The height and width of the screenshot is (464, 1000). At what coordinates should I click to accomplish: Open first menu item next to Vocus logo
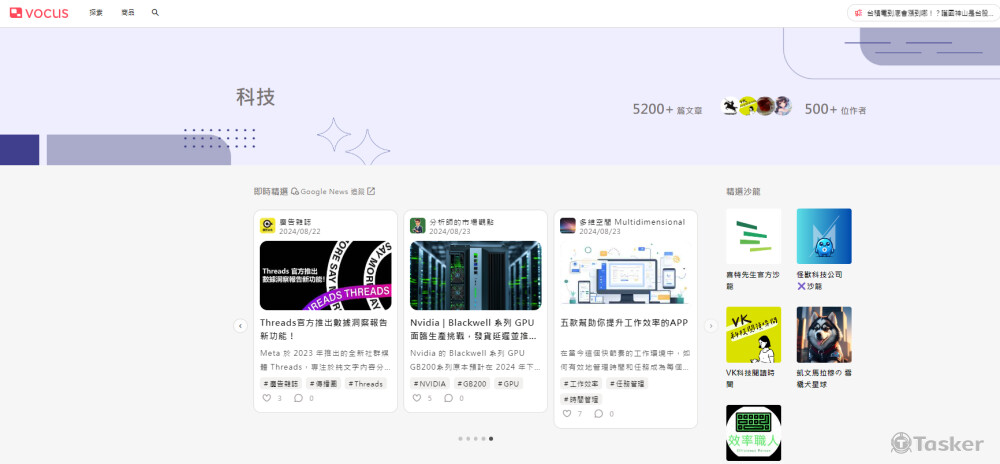point(96,12)
